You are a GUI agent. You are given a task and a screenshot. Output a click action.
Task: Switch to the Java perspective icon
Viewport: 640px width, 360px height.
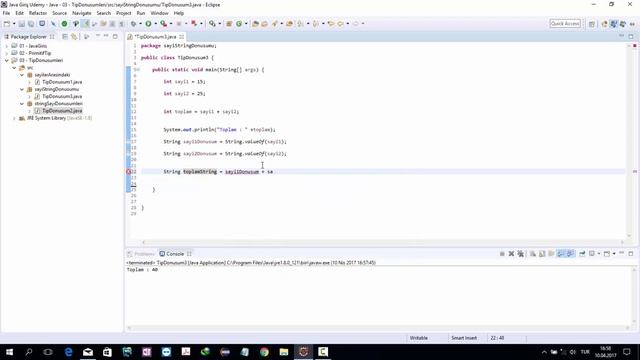pyautogui.click(x=613, y=24)
